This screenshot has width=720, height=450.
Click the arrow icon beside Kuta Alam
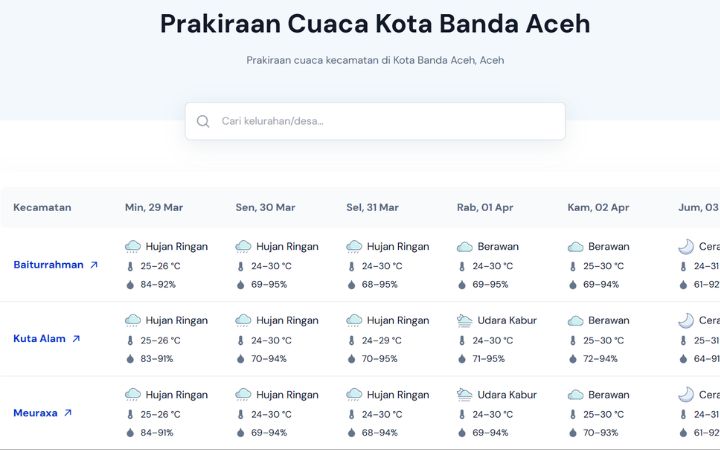76,339
